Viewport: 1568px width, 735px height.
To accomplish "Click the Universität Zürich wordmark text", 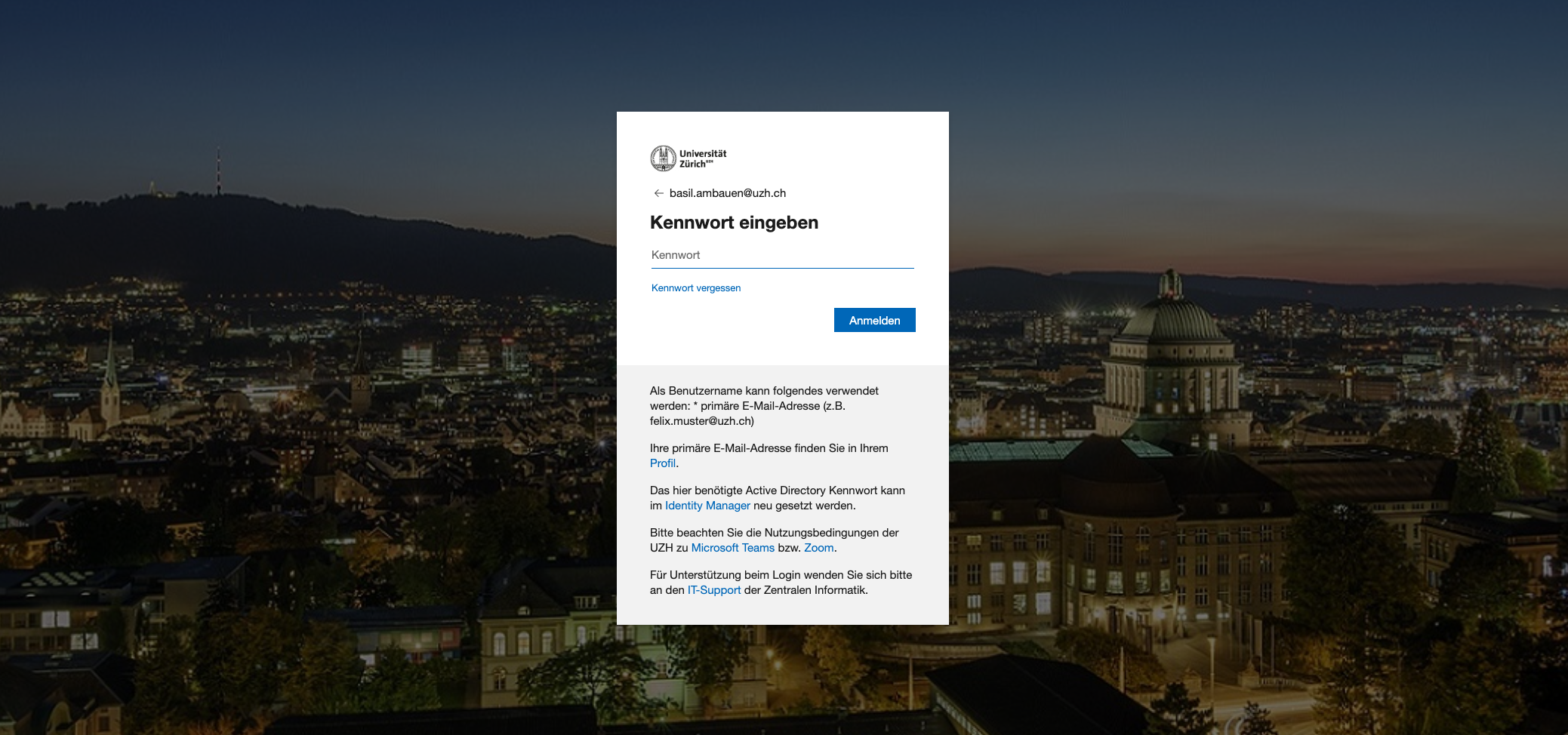I will tap(702, 158).
